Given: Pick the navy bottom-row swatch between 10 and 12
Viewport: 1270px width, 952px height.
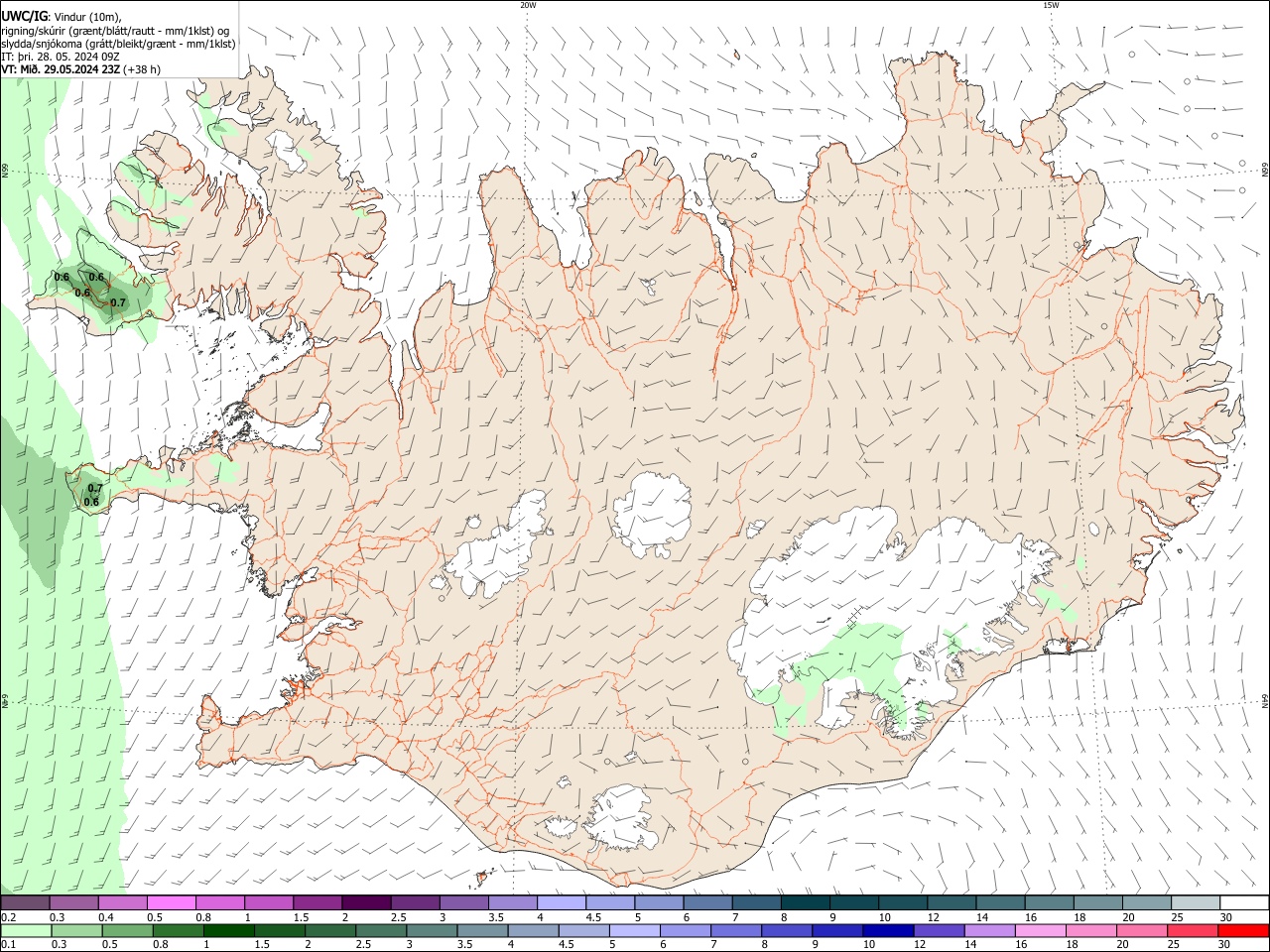Looking at the screenshot, I should [889, 931].
